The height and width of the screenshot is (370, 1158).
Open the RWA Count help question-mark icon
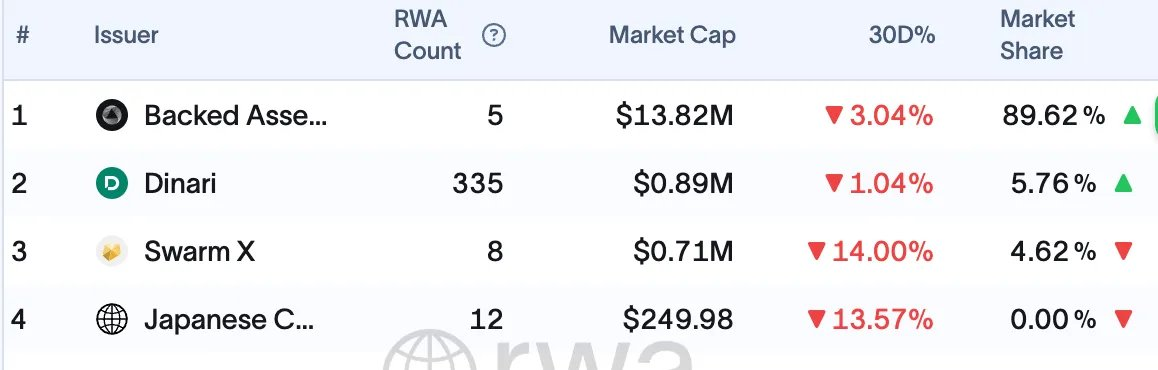point(493,35)
